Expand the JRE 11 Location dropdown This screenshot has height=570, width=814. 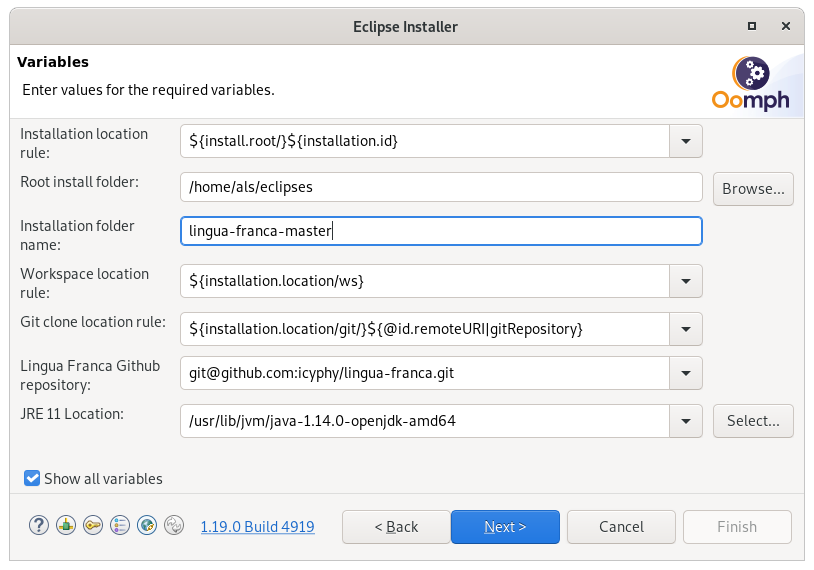(686, 421)
